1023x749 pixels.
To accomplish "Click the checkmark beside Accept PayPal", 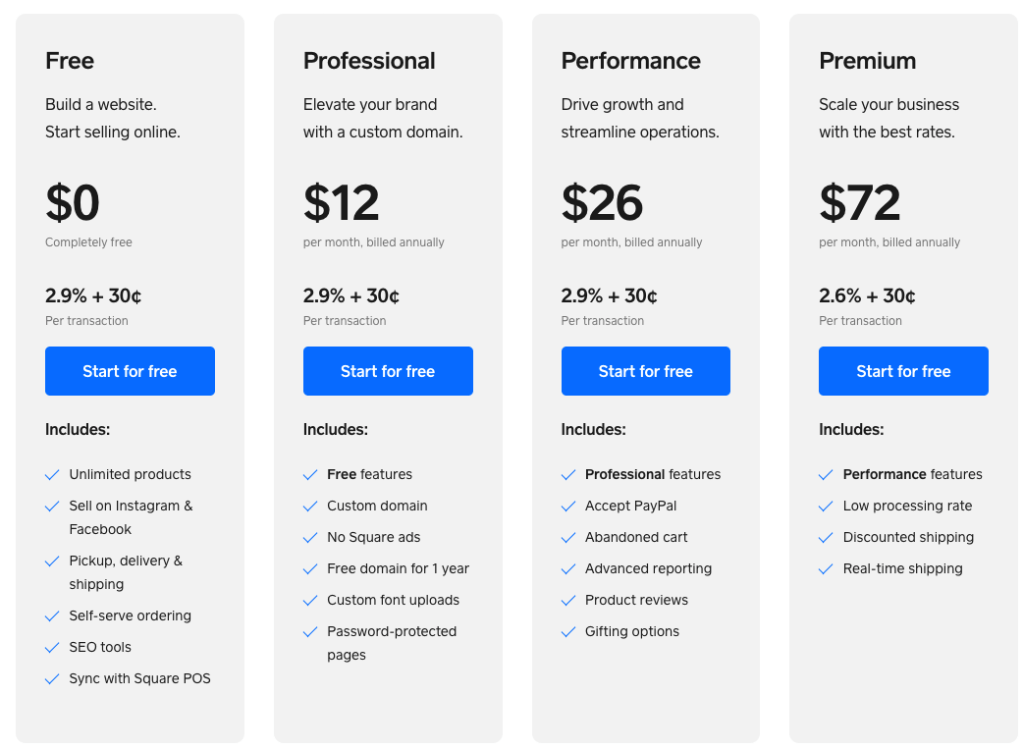I will click(x=568, y=506).
